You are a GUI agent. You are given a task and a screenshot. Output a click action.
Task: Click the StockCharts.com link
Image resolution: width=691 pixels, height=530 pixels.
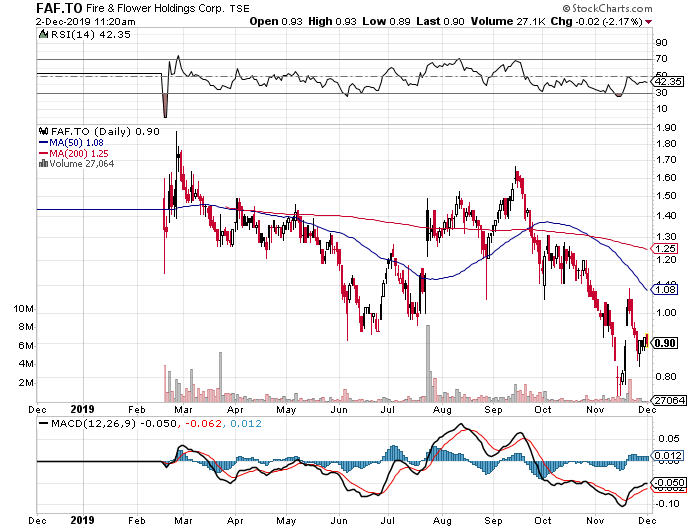tap(607, 8)
